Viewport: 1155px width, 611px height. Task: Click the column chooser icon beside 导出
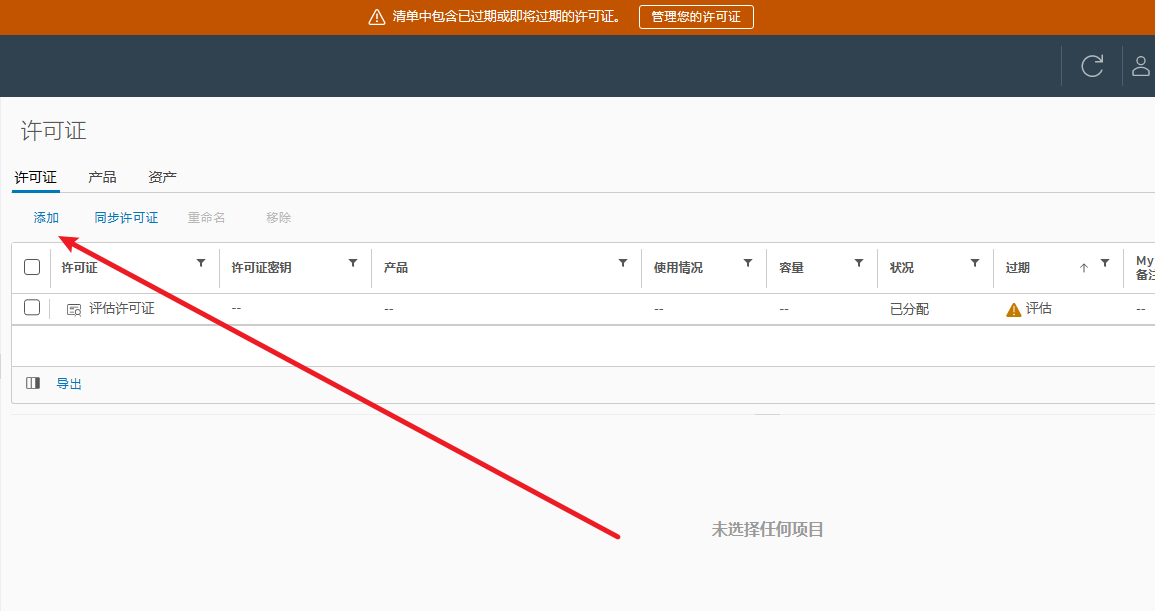coord(33,383)
